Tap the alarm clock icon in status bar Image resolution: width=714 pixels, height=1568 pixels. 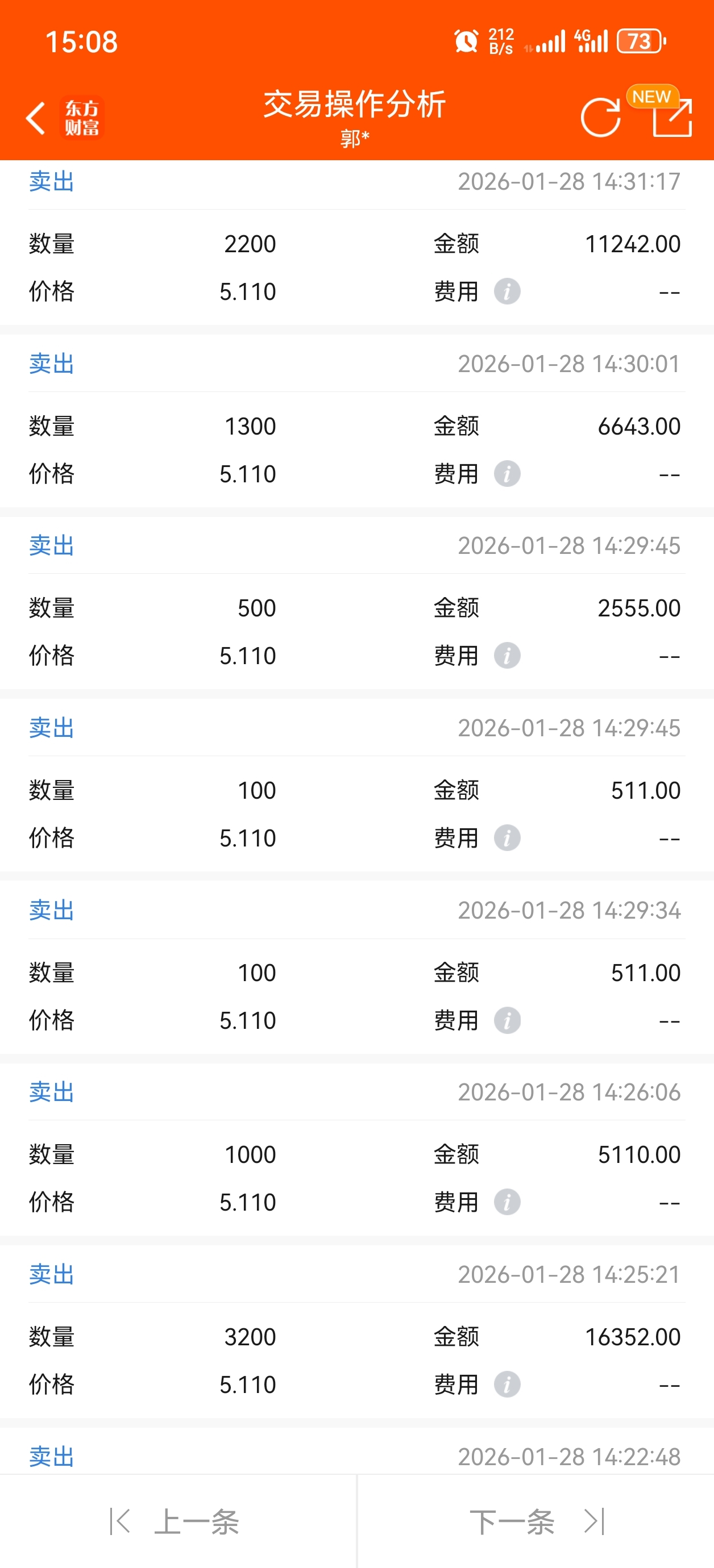pyautogui.click(x=467, y=41)
